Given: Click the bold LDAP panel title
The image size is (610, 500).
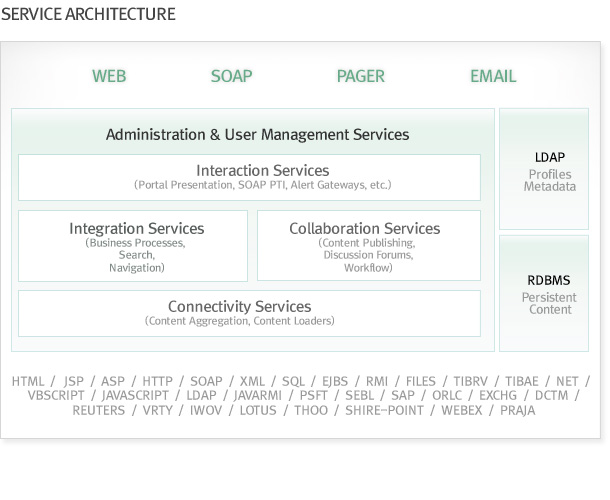Looking at the screenshot, I should point(550,157).
